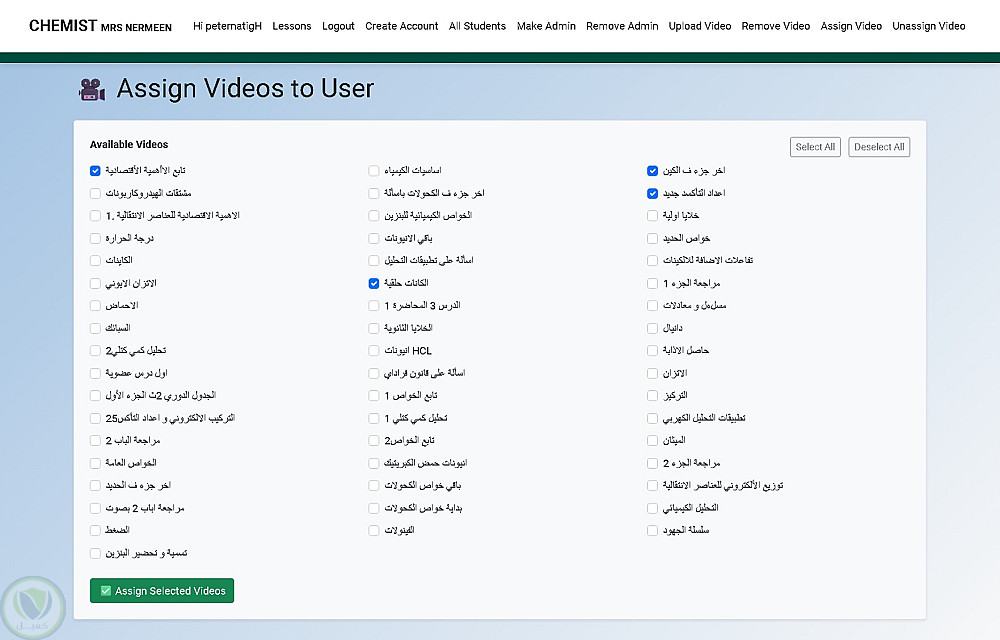Open the Assign Video nav link
Screen dimensions: 1000x640
851,26
